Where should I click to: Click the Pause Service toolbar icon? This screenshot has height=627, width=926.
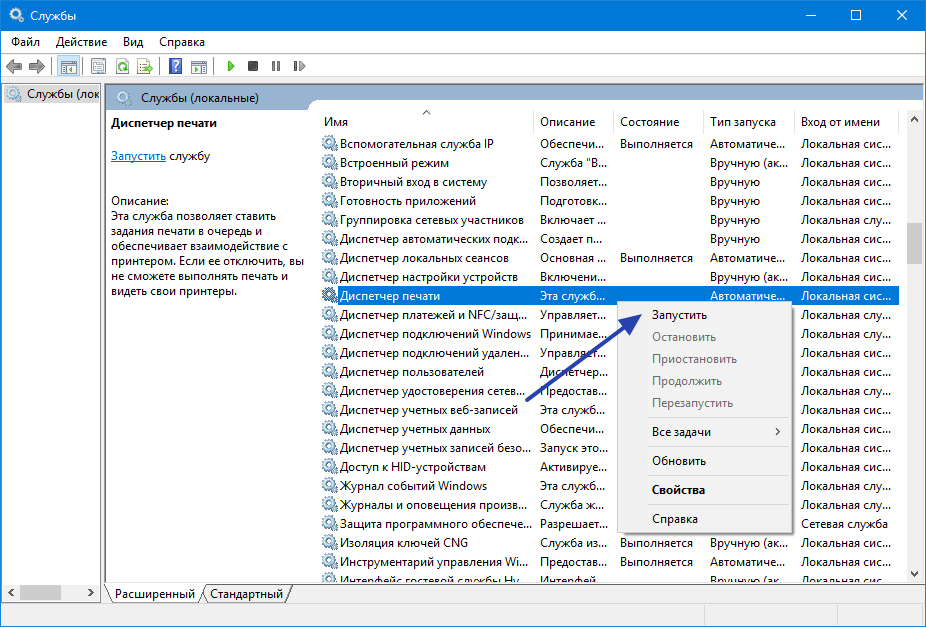(x=275, y=67)
